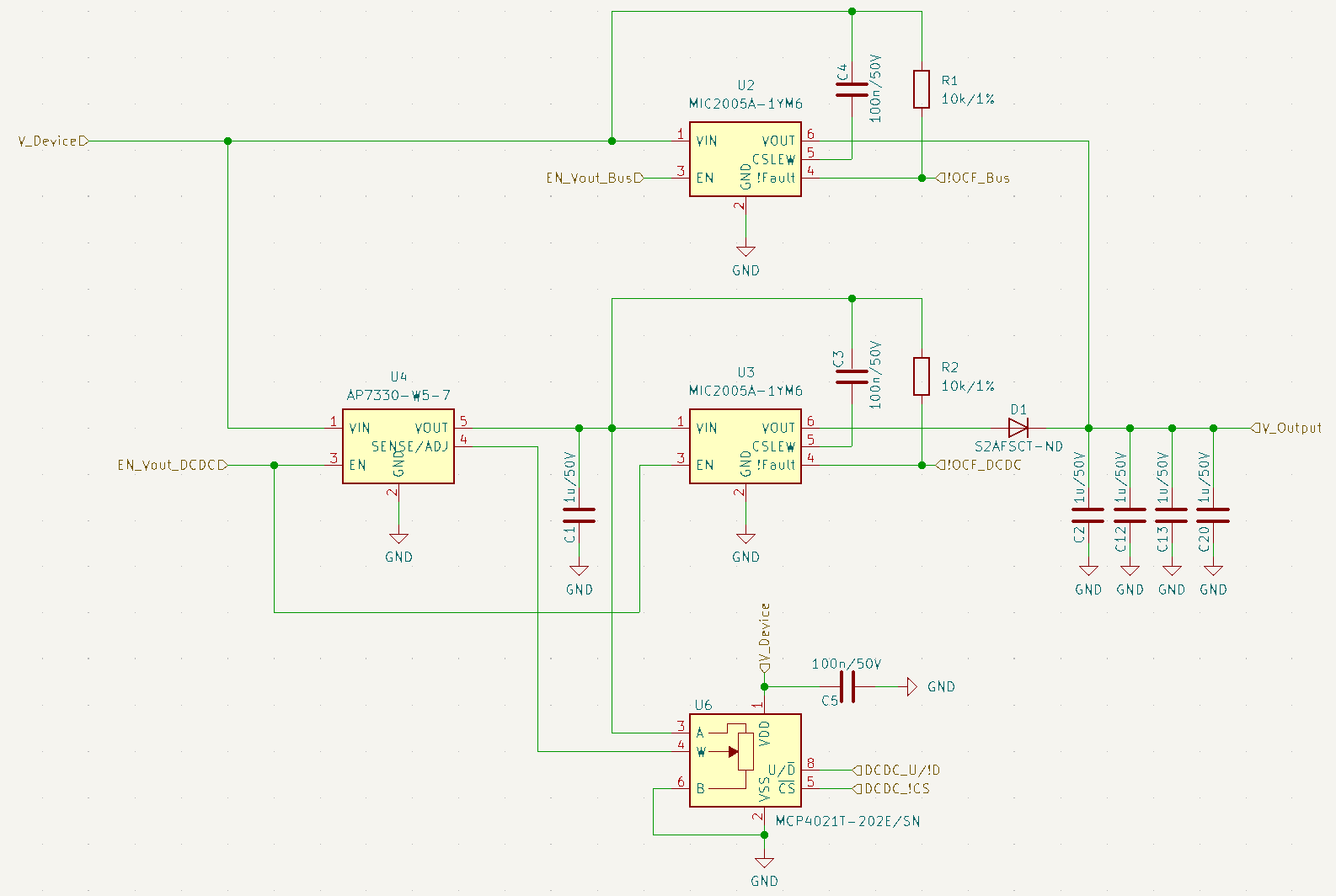Click the EN_Vout_DCDC label

pyautogui.click(x=173, y=465)
